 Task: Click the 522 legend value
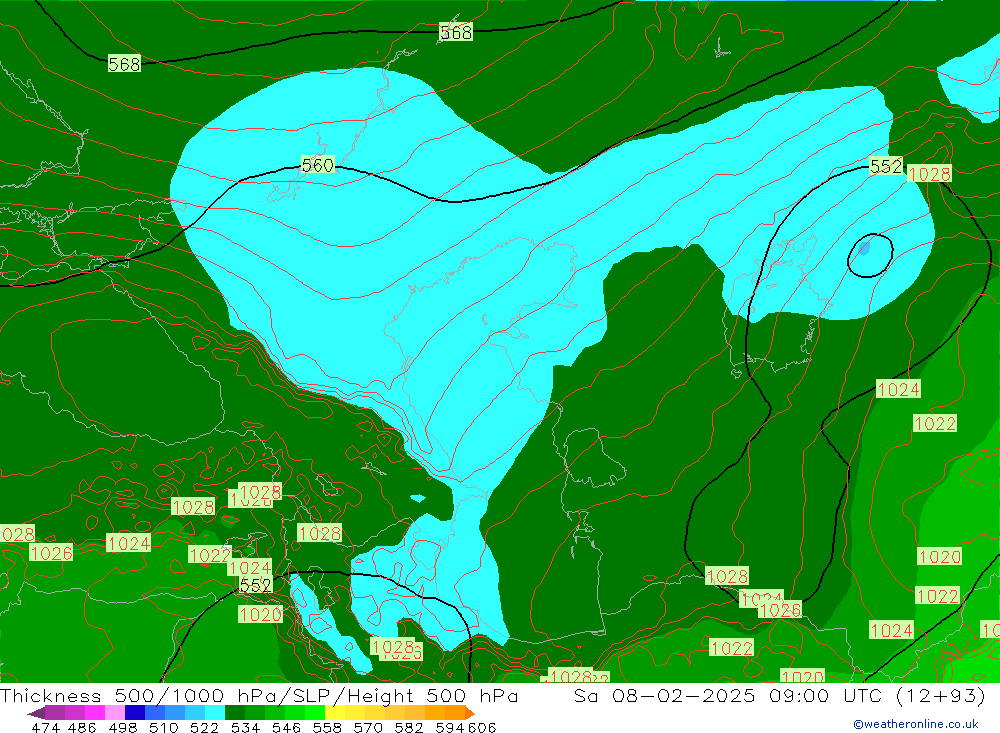[204, 727]
